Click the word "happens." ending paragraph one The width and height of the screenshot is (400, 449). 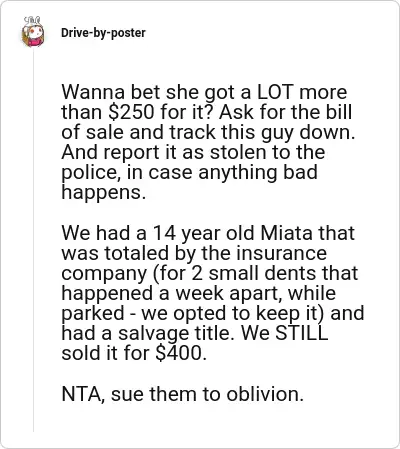click(104, 193)
